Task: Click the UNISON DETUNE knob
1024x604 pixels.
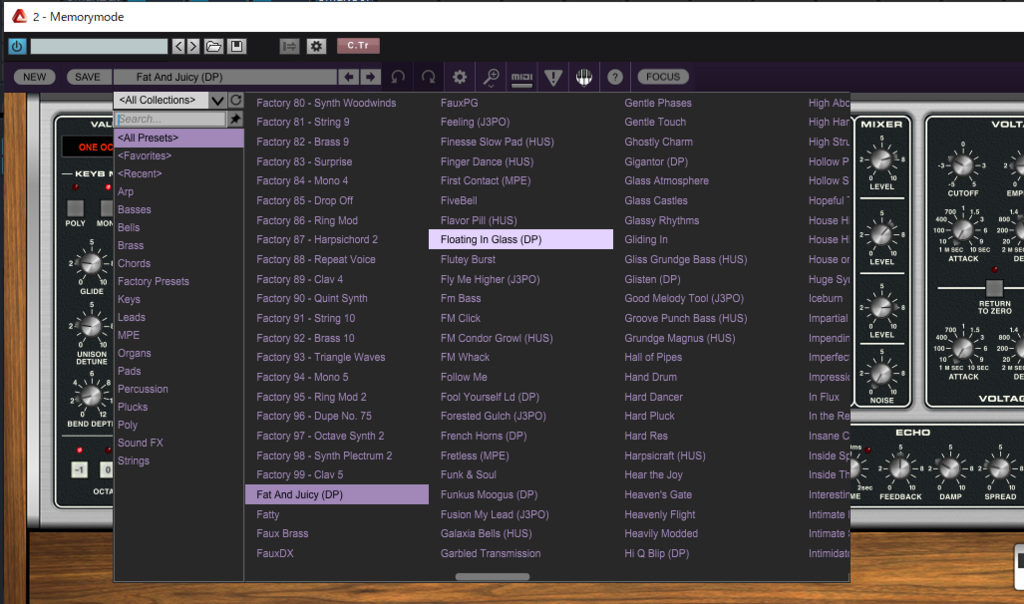Action: (x=90, y=325)
